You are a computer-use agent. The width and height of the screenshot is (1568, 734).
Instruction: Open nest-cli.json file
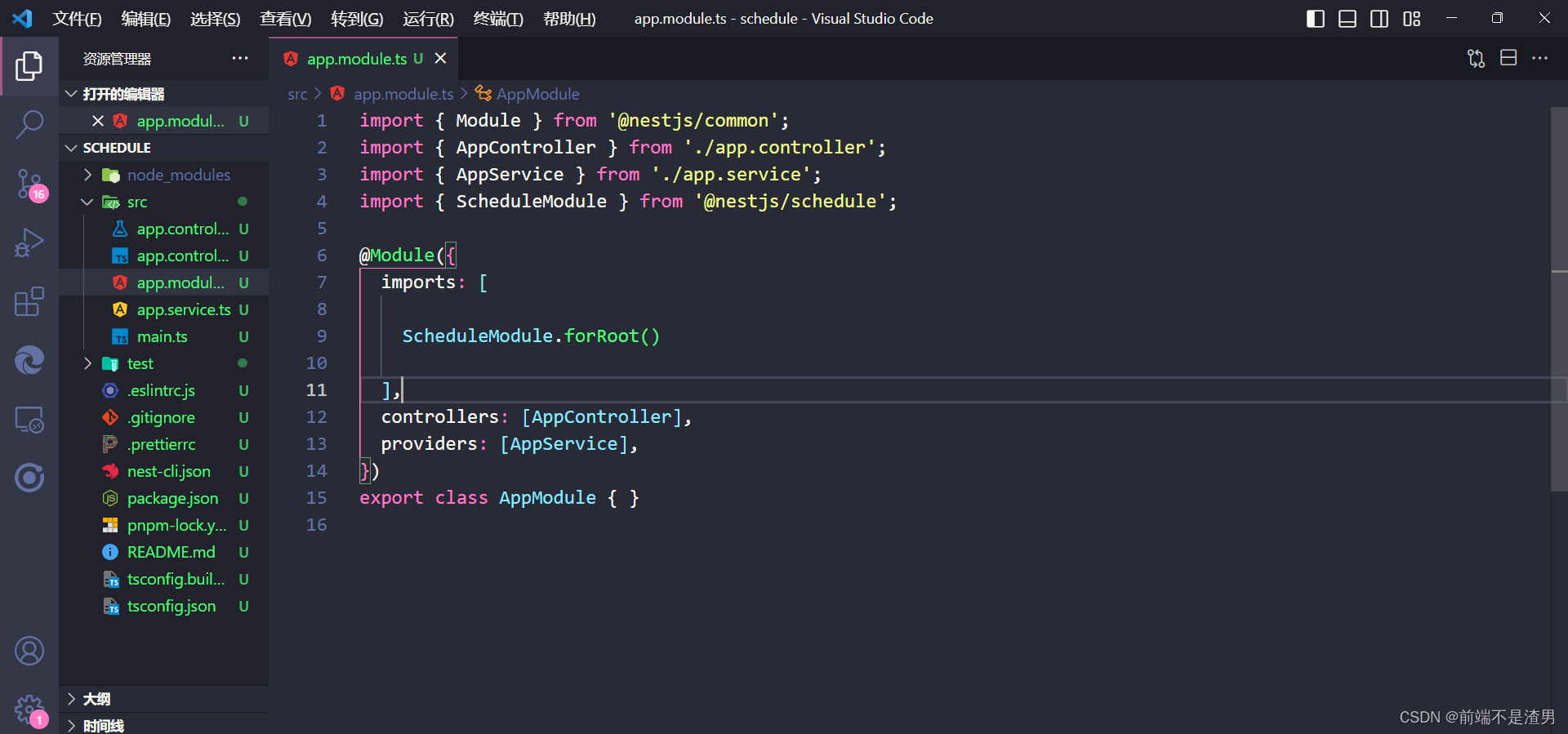[x=163, y=471]
